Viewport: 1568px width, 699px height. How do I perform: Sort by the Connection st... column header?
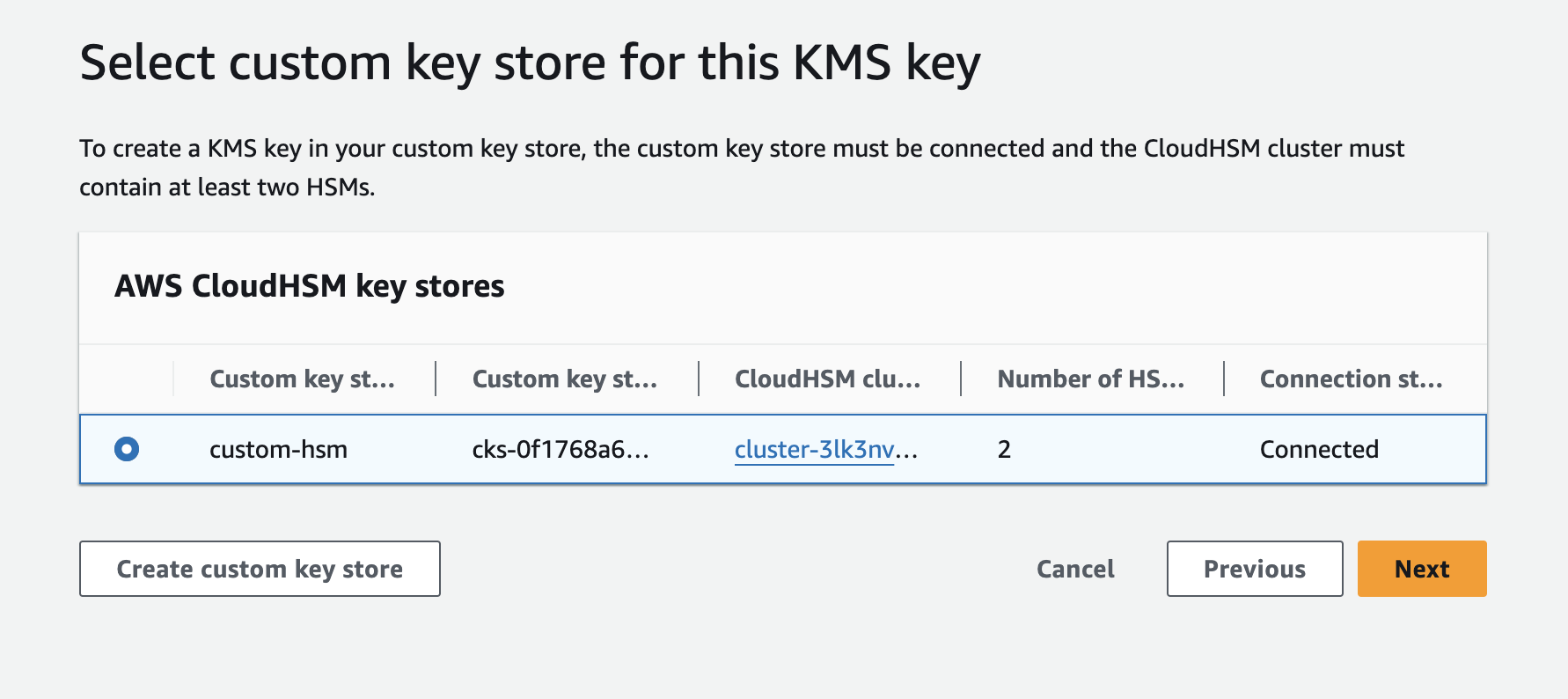click(1351, 379)
